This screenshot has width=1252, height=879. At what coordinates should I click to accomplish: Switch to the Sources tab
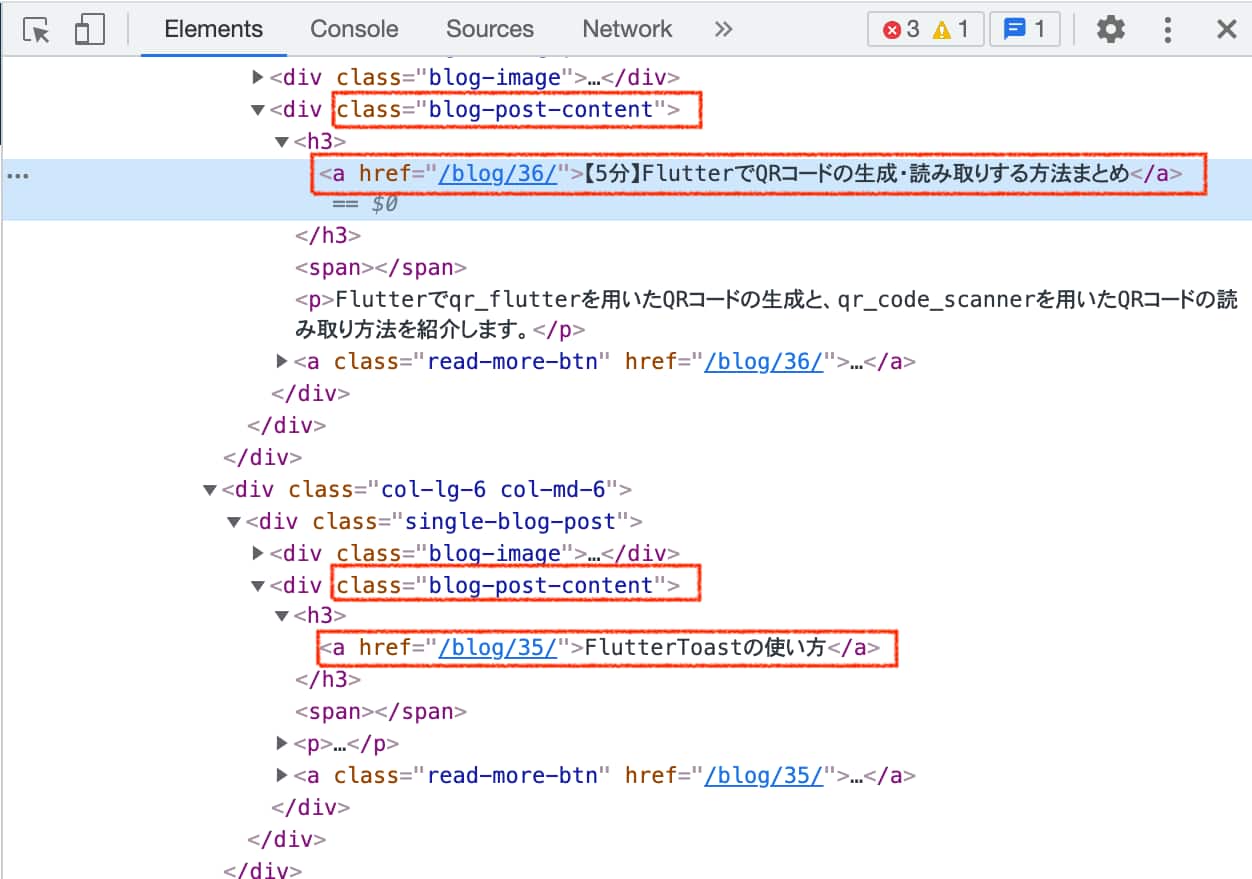pos(490,30)
